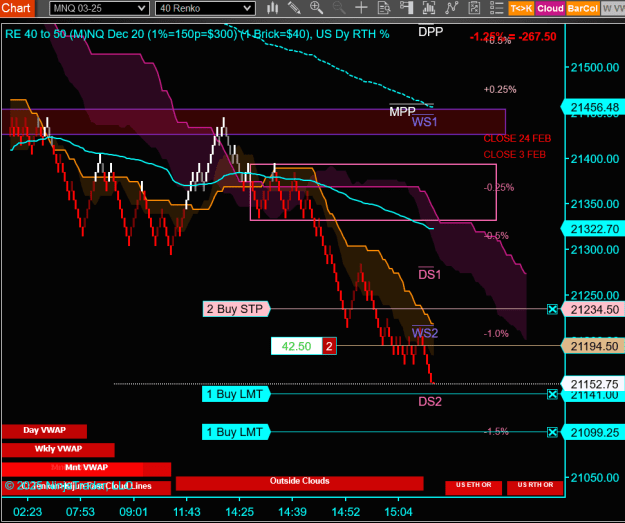Click the 21099.25 limit price marker
The width and height of the screenshot is (625, 523).
point(593,433)
